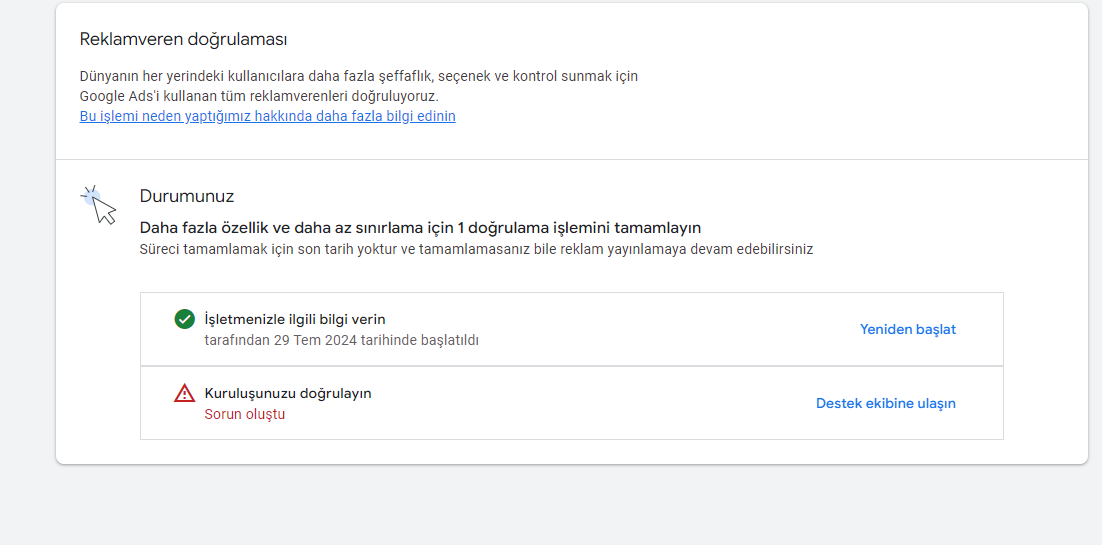Click the red warning triangle icon

(184, 393)
